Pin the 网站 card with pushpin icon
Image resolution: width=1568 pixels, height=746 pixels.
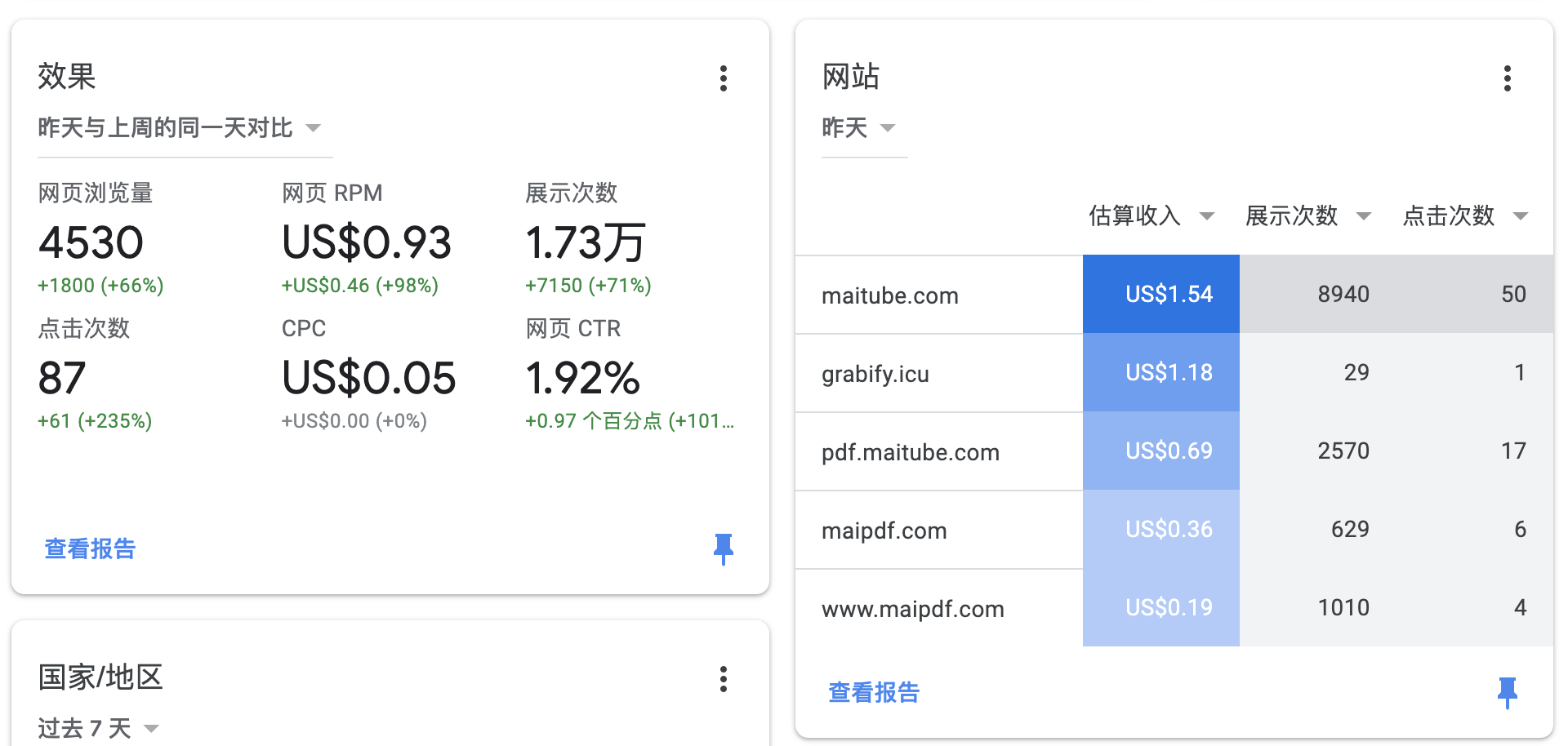pos(1508,693)
